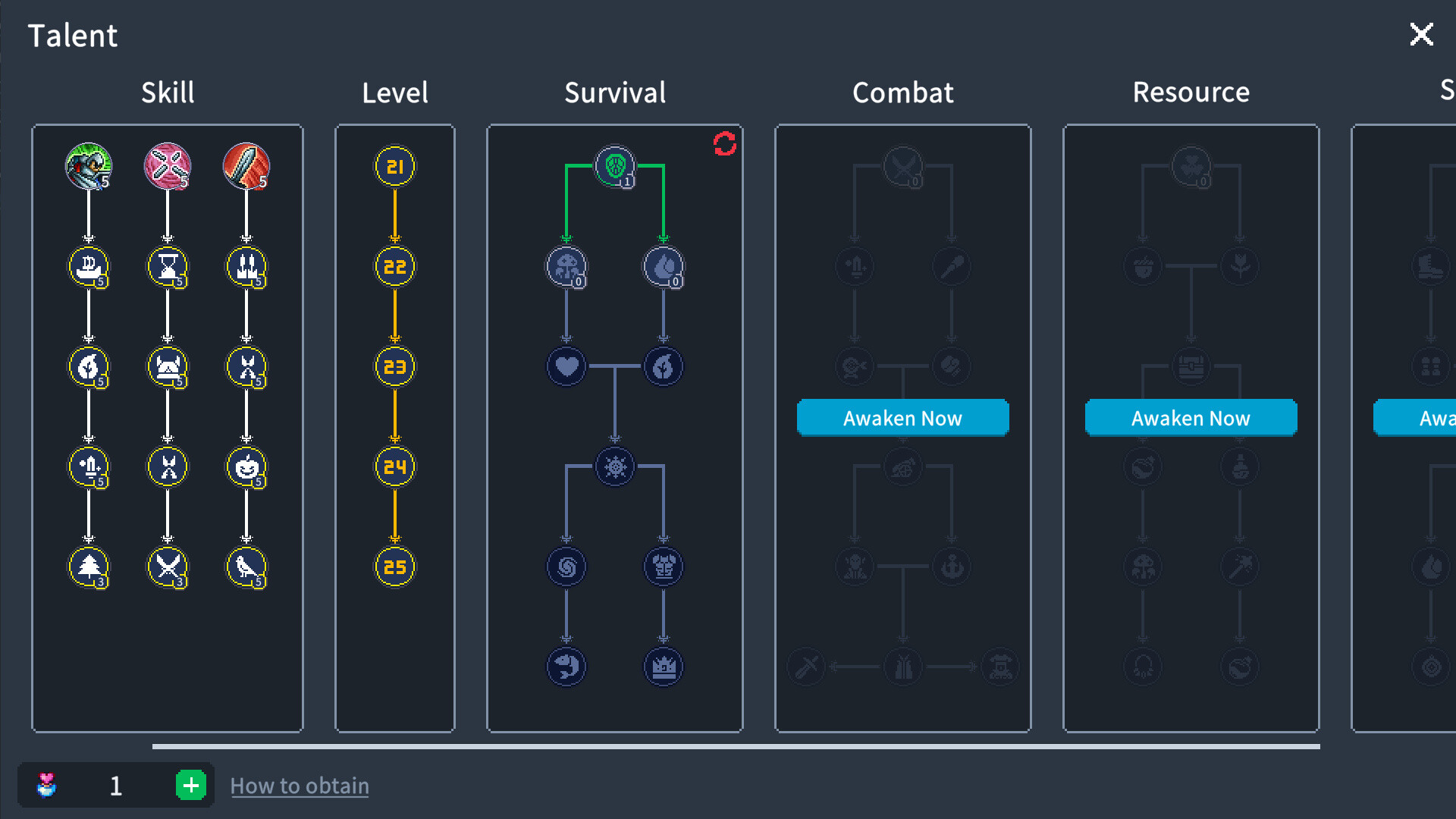The width and height of the screenshot is (1456, 819).
Task: Click the ship's wheel talent node
Action: coord(615,467)
